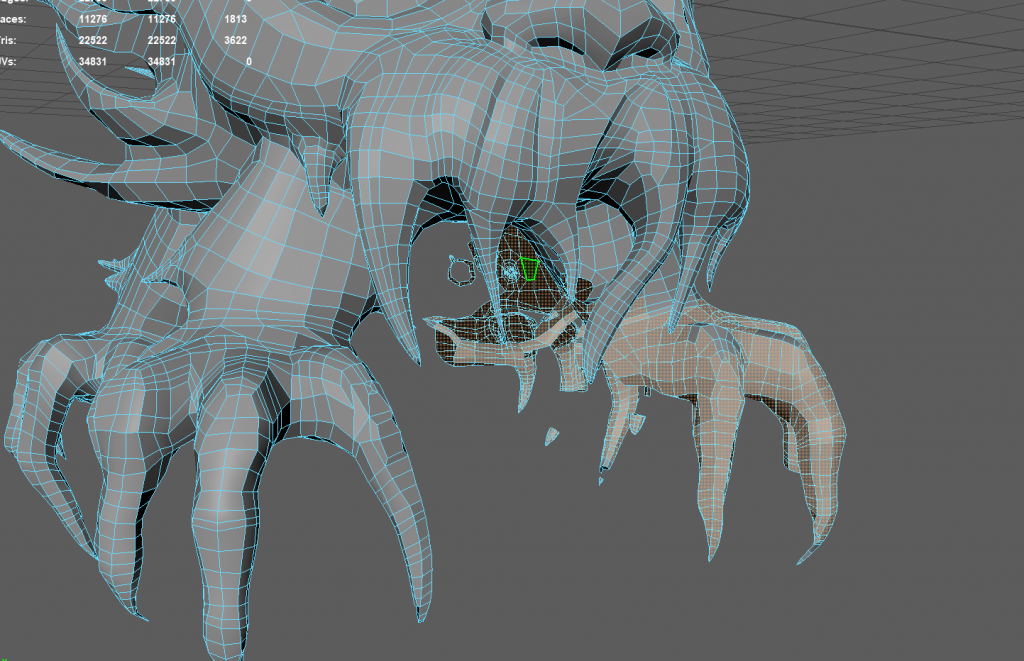Click the circular edge pole beside the green face
1024x661 pixels.
(508, 270)
